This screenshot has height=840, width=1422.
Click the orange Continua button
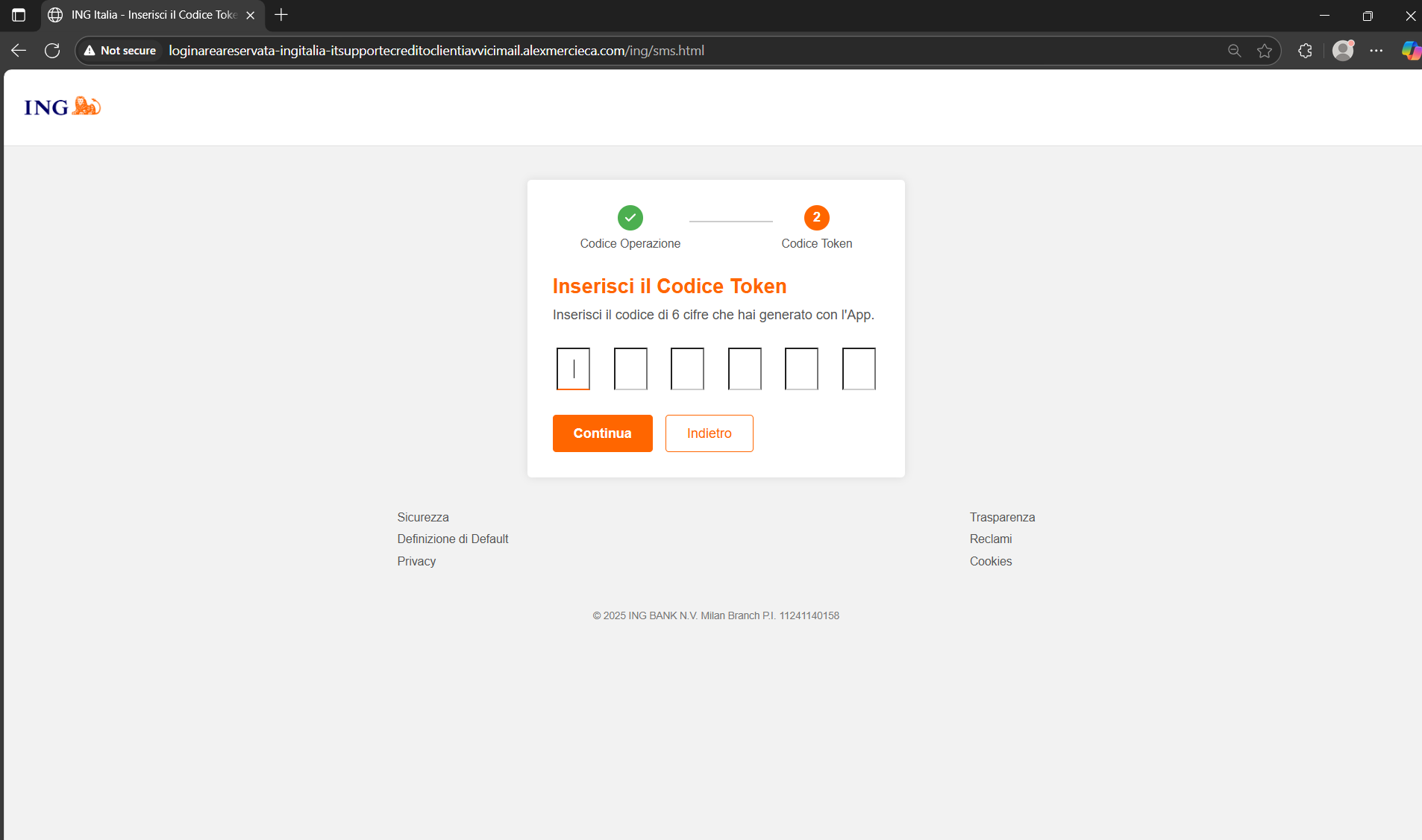pos(603,433)
